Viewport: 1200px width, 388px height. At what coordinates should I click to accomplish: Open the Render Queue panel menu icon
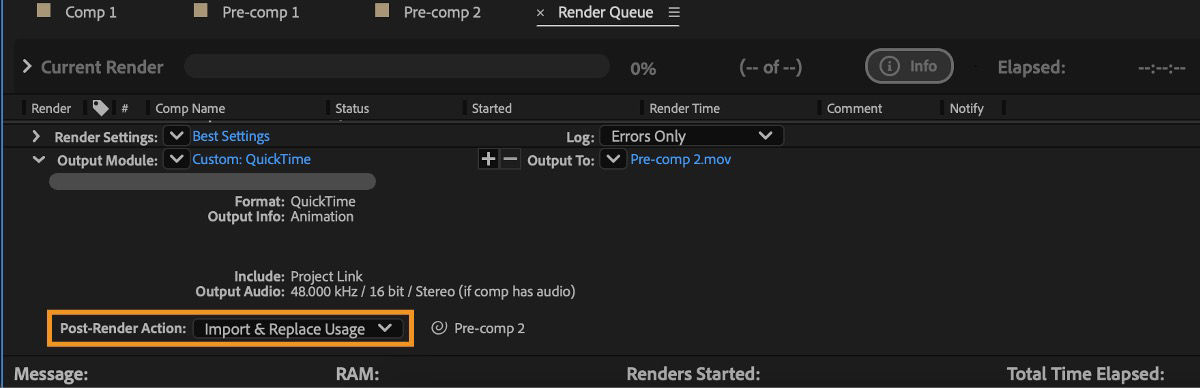(x=673, y=13)
